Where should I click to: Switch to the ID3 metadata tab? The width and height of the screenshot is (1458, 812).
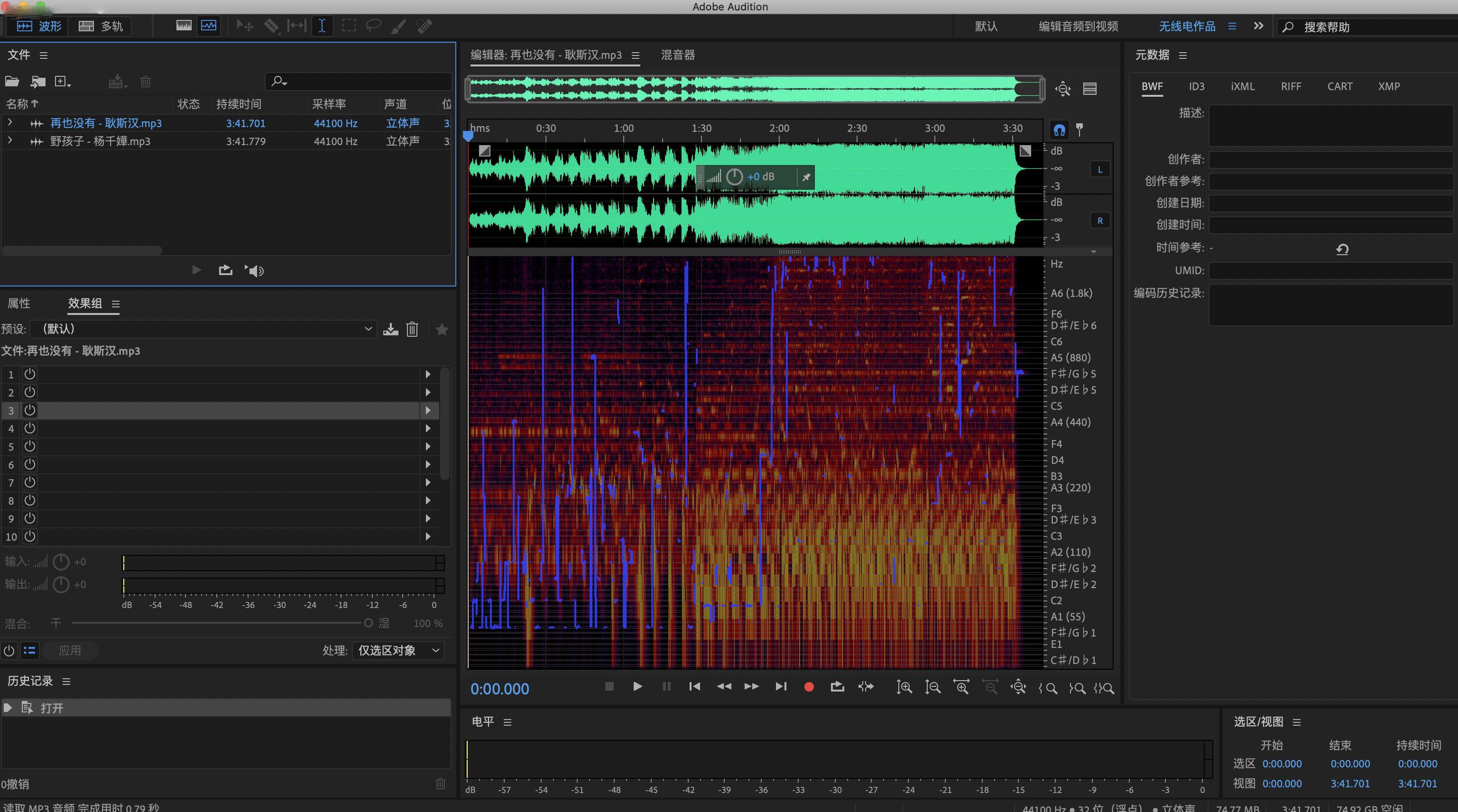pyautogui.click(x=1197, y=86)
